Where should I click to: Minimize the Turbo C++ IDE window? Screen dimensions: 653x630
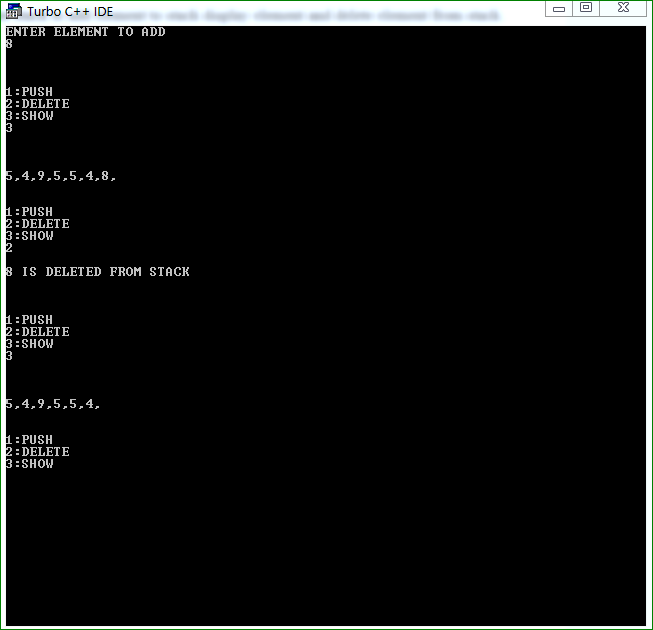click(559, 8)
